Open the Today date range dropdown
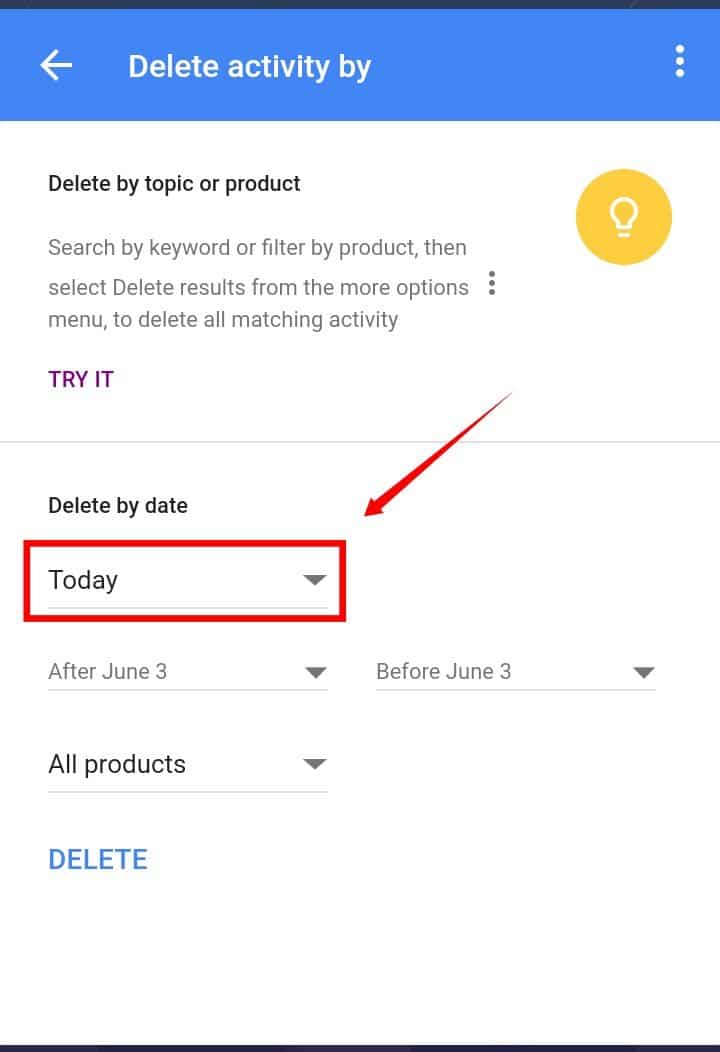The width and height of the screenshot is (720, 1052). click(187, 581)
